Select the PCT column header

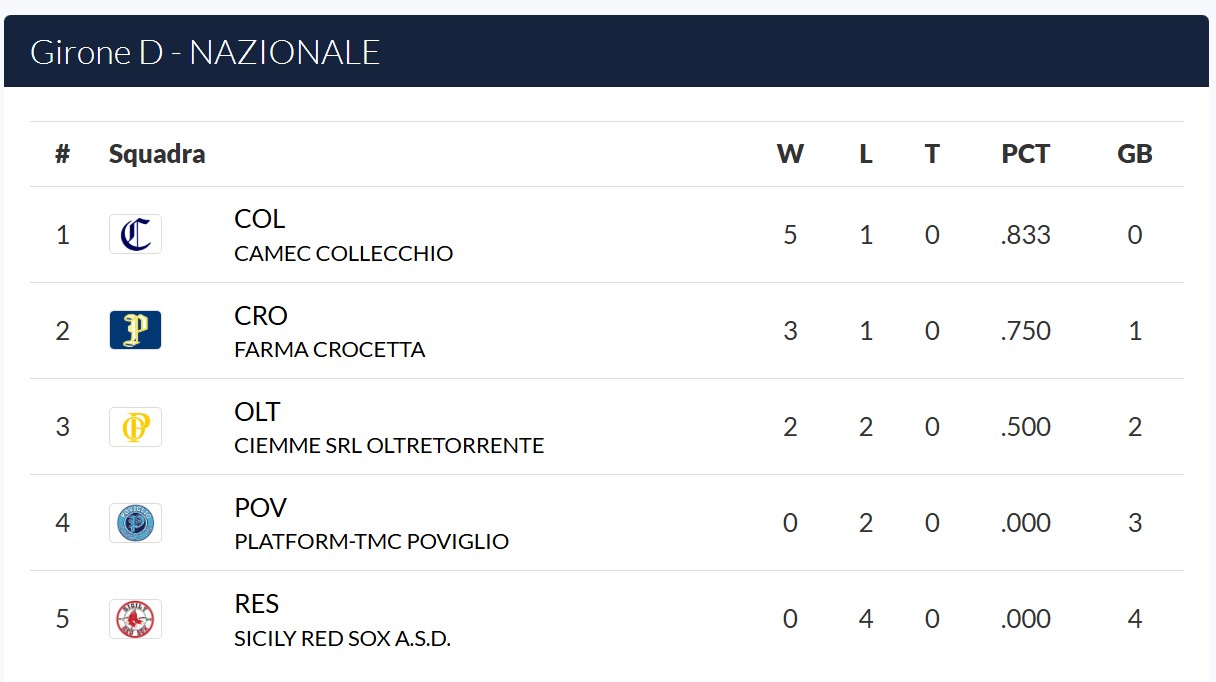click(1025, 154)
